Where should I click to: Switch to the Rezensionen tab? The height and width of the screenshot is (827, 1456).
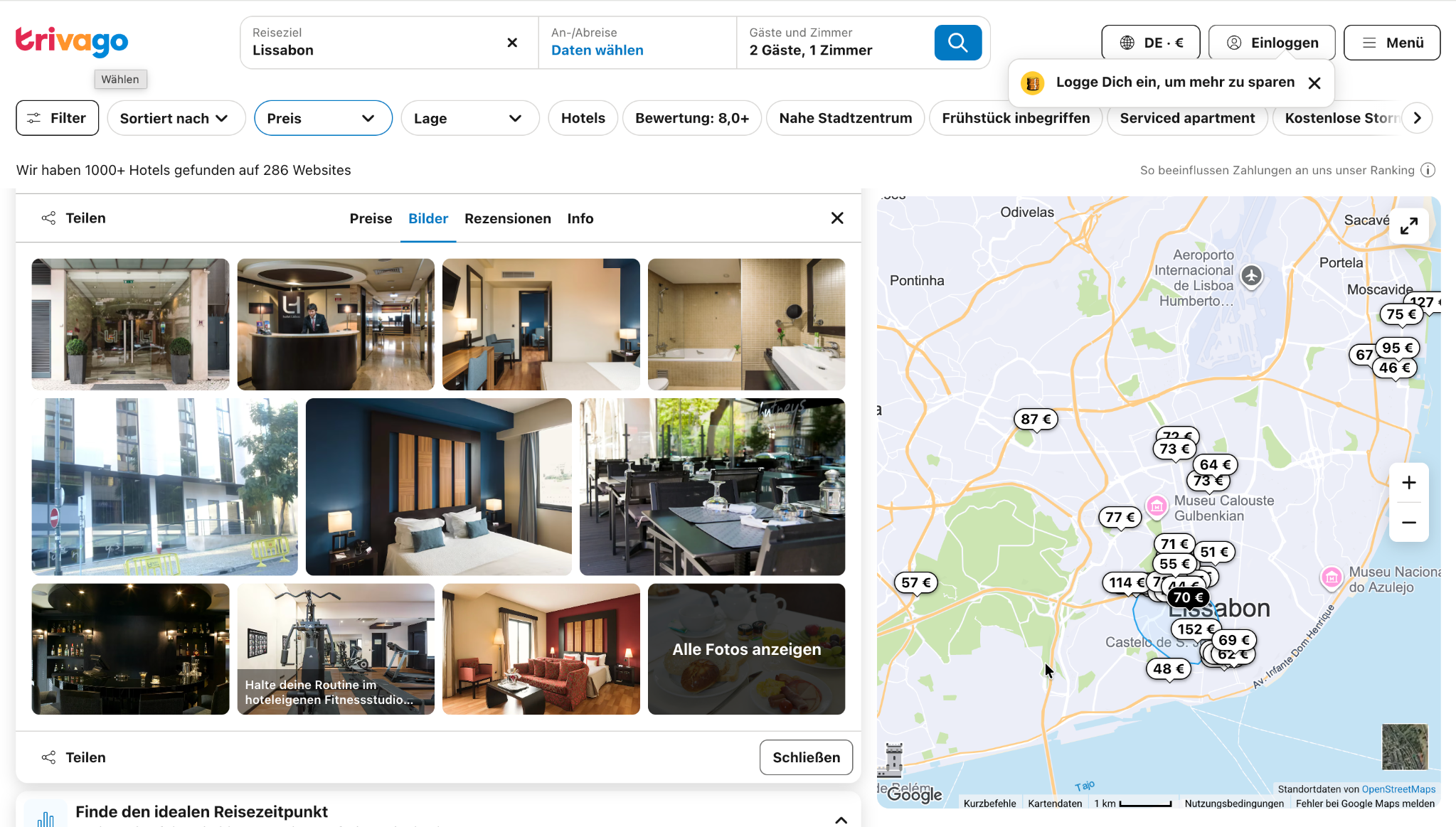tap(508, 218)
